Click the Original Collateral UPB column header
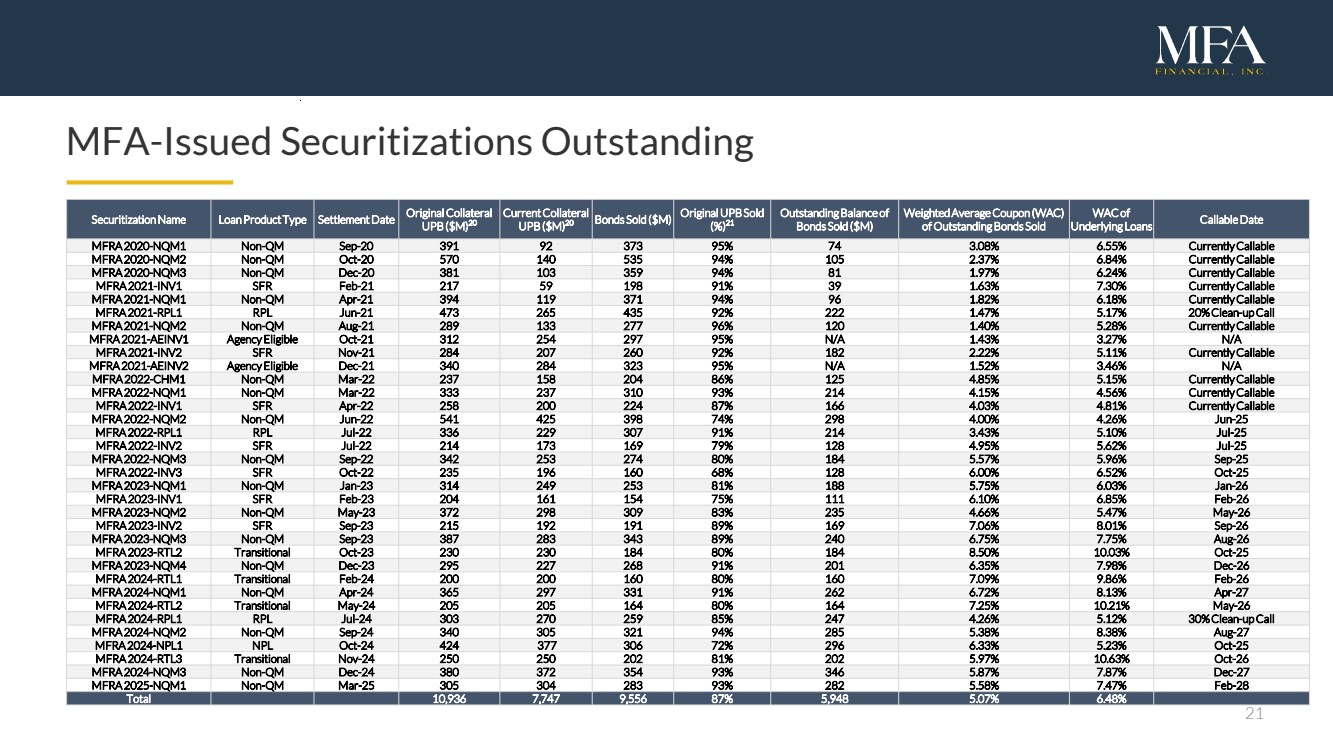This screenshot has width=1333, height=749. tap(449, 219)
